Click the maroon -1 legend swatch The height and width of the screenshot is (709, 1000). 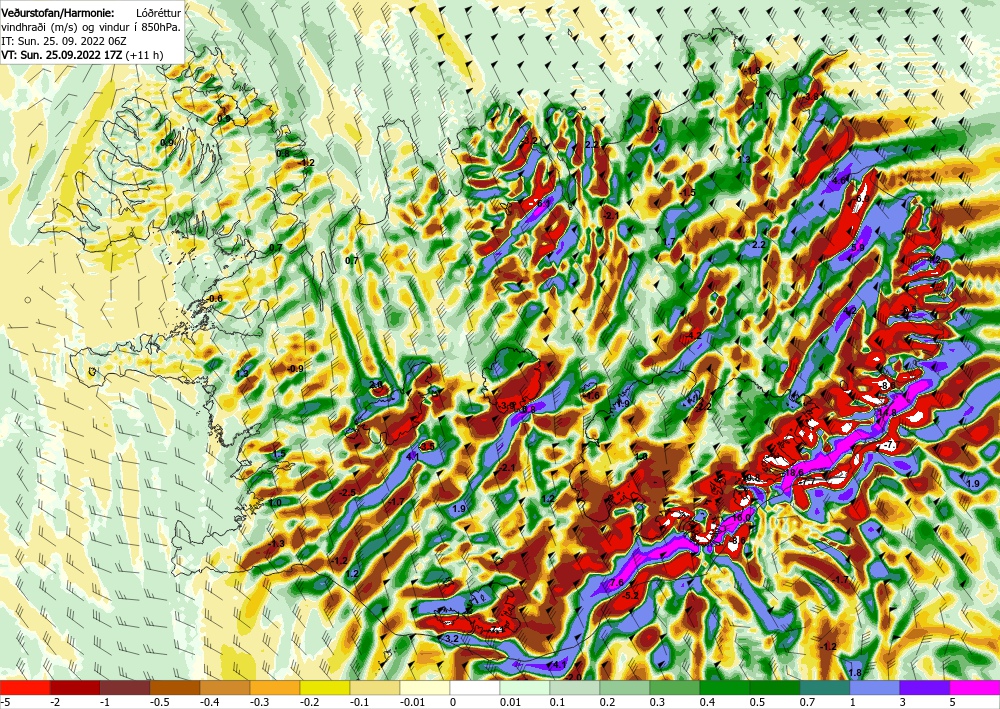(x=125, y=688)
